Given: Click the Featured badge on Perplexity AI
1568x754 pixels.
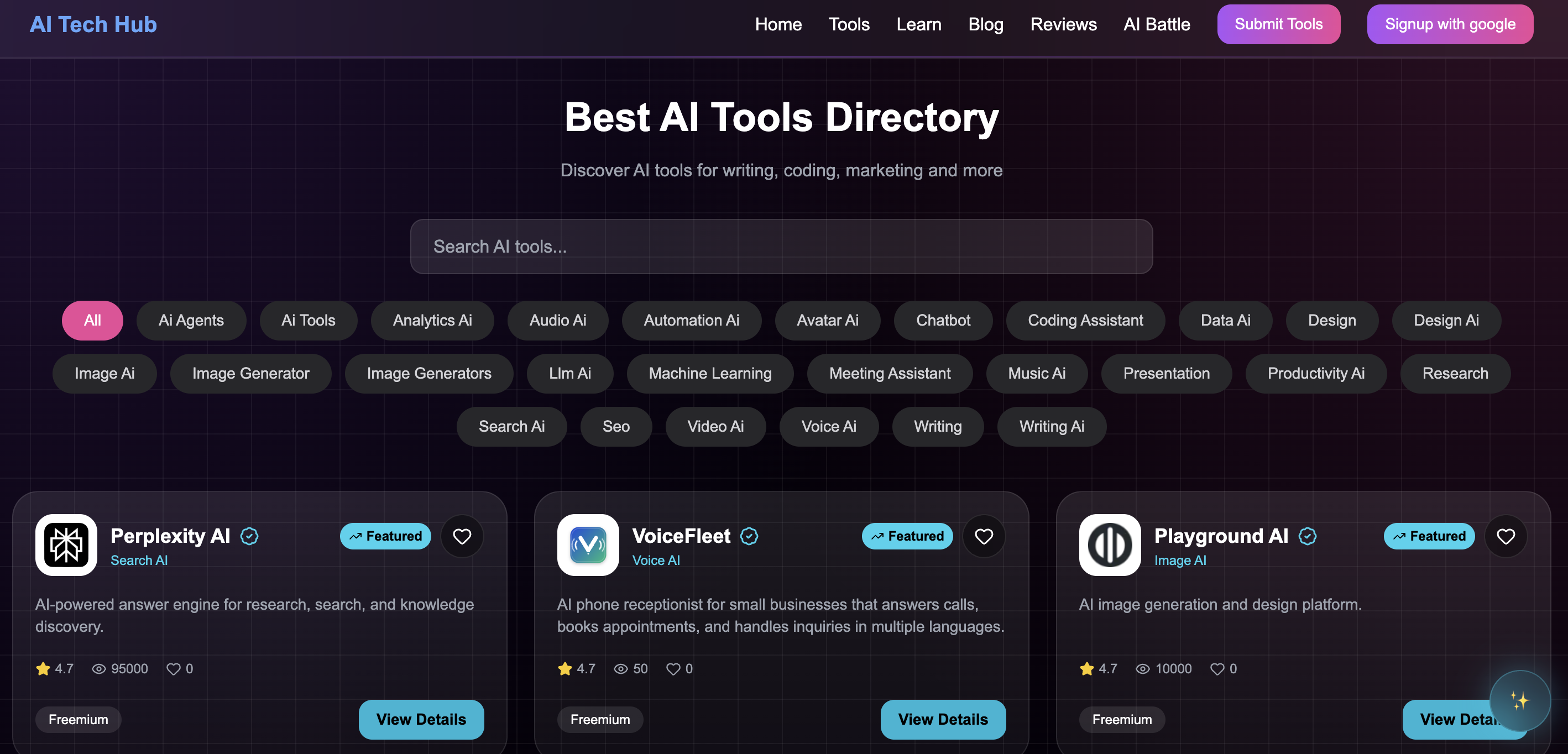Looking at the screenshot, I should 385,536.
